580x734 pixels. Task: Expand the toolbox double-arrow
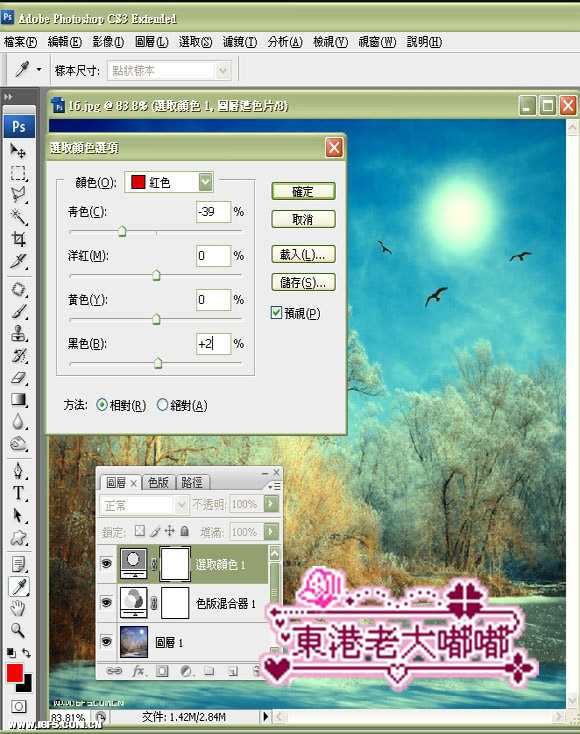(8, 97)
